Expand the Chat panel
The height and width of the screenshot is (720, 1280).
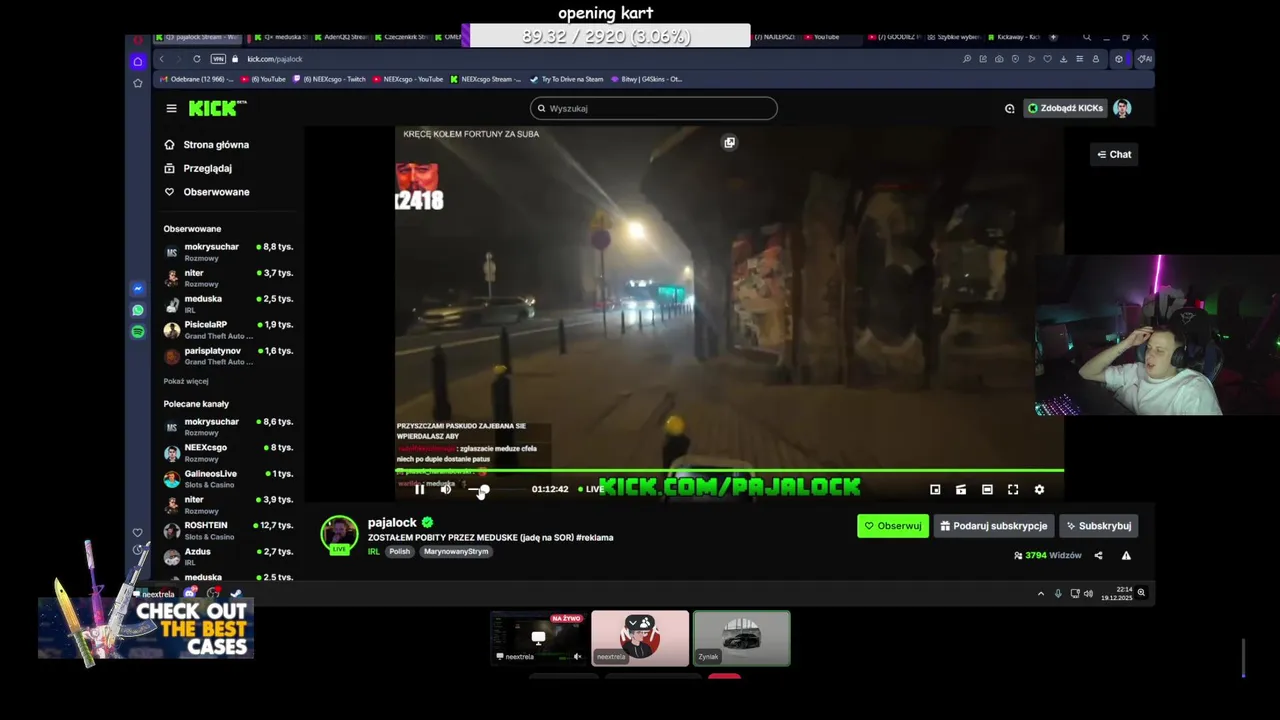[x=1114, y=154]
